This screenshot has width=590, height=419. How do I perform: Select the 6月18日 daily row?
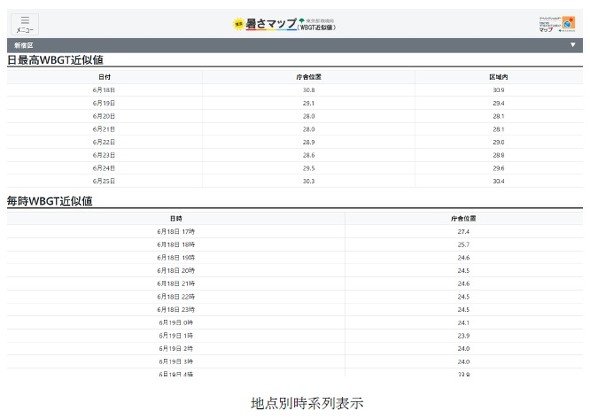(x=295, y=90)
